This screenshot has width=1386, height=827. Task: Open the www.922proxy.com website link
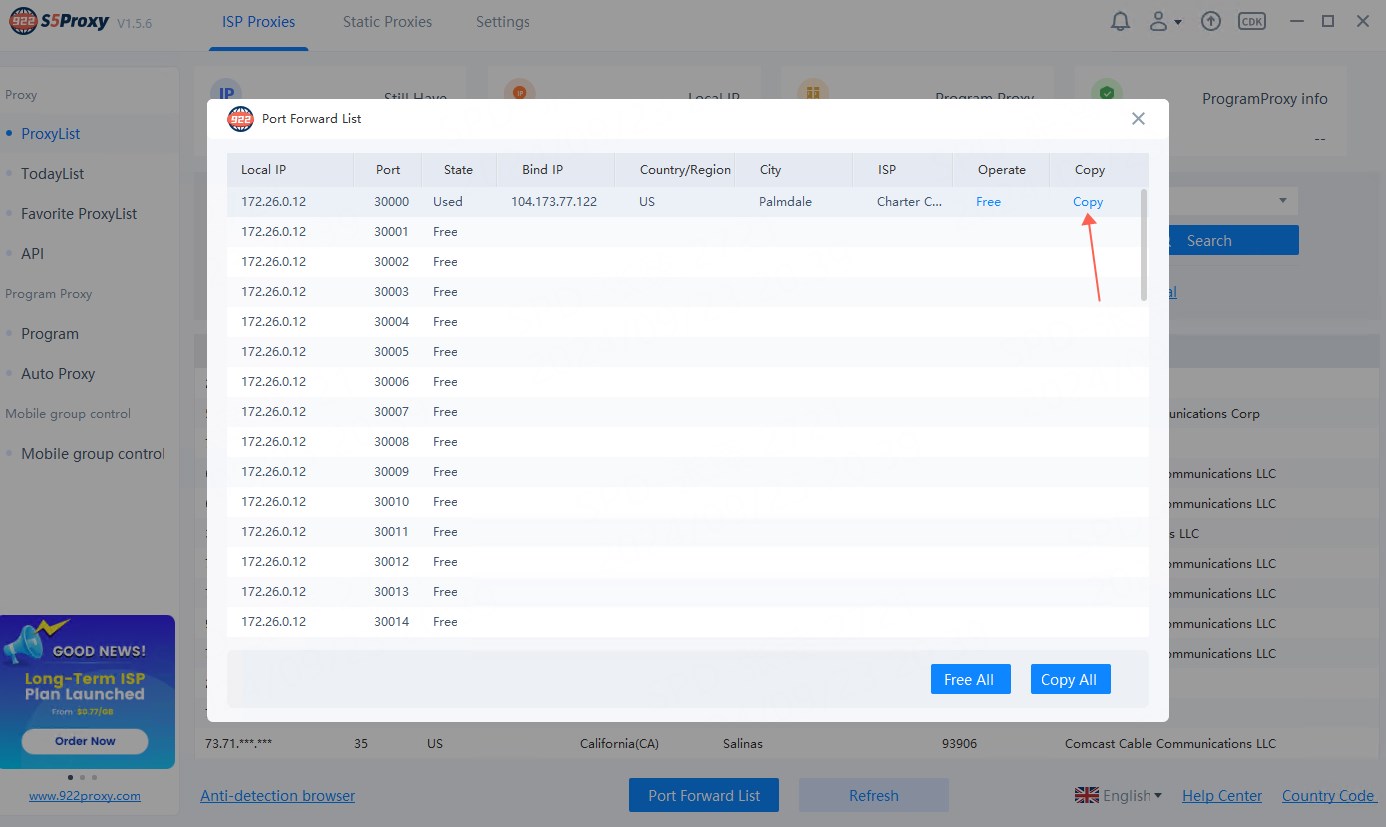click(85, 796)
